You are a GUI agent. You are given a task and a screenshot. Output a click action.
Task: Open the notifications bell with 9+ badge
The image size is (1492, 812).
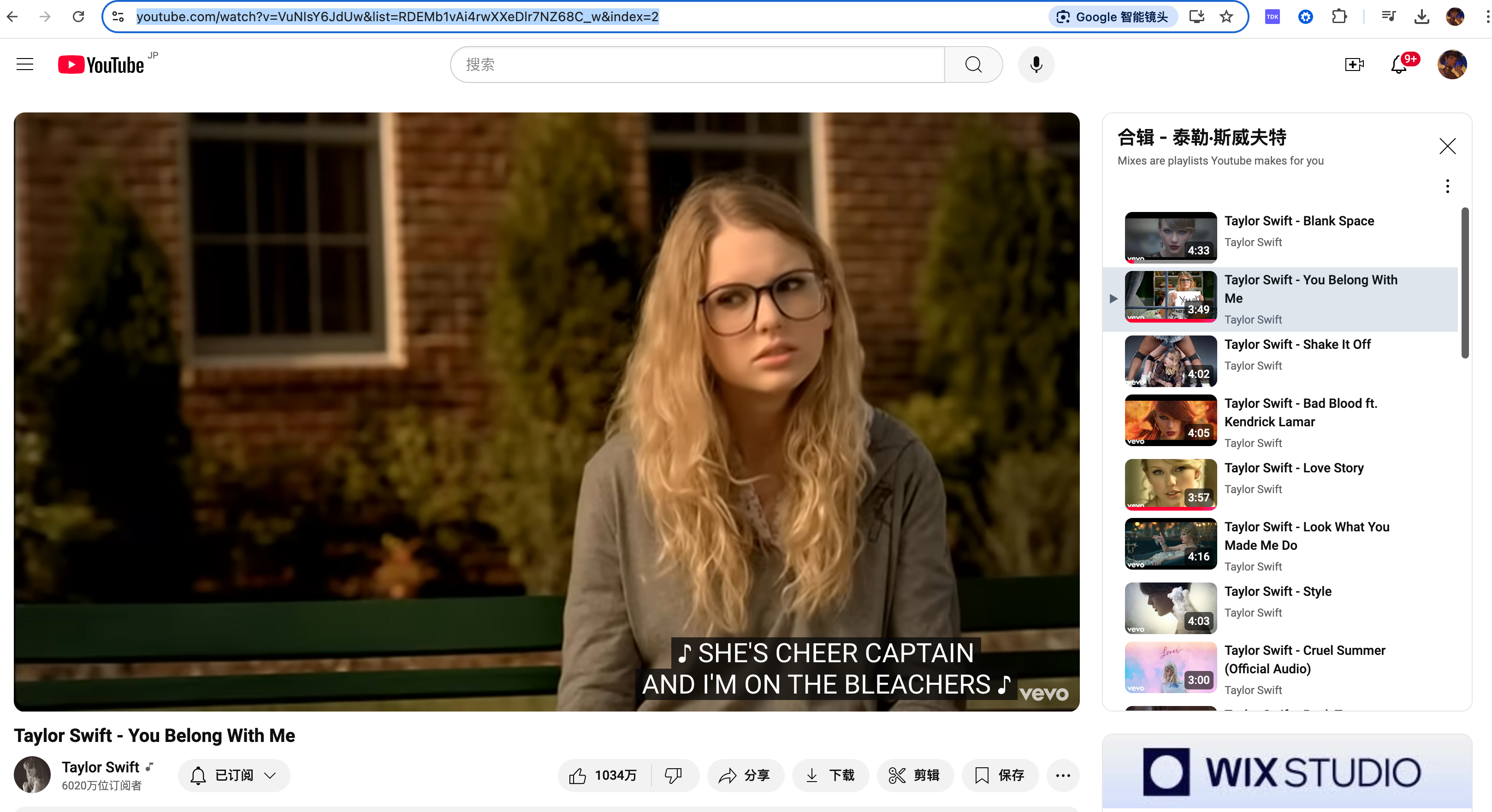pos(1399,64)
